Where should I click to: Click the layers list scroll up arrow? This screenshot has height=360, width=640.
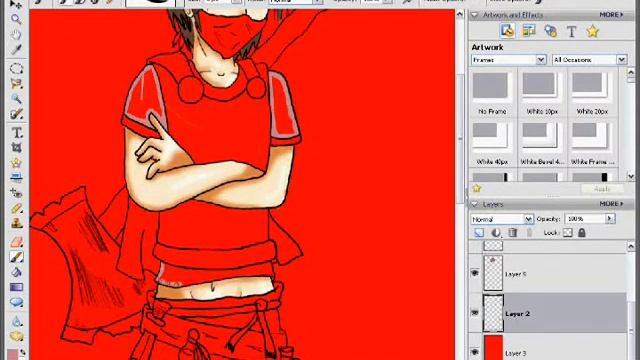(631, 246)
